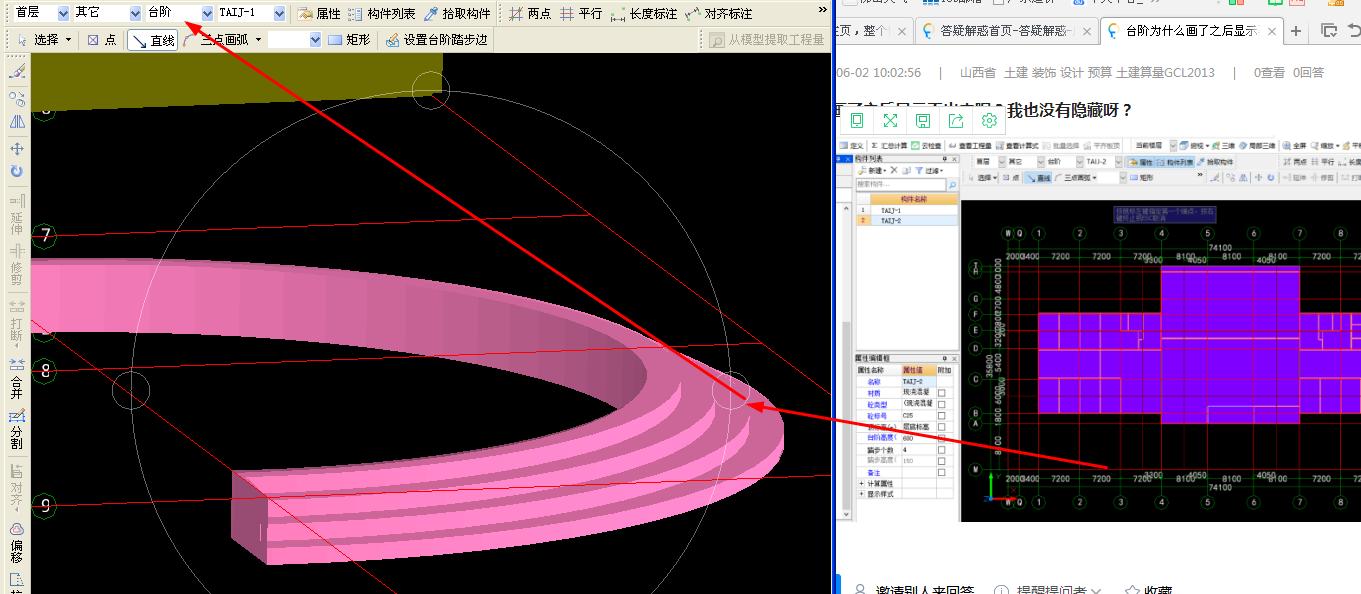
Task: Click the 0回答 answer count text
Action: (x=1308, y=72)
